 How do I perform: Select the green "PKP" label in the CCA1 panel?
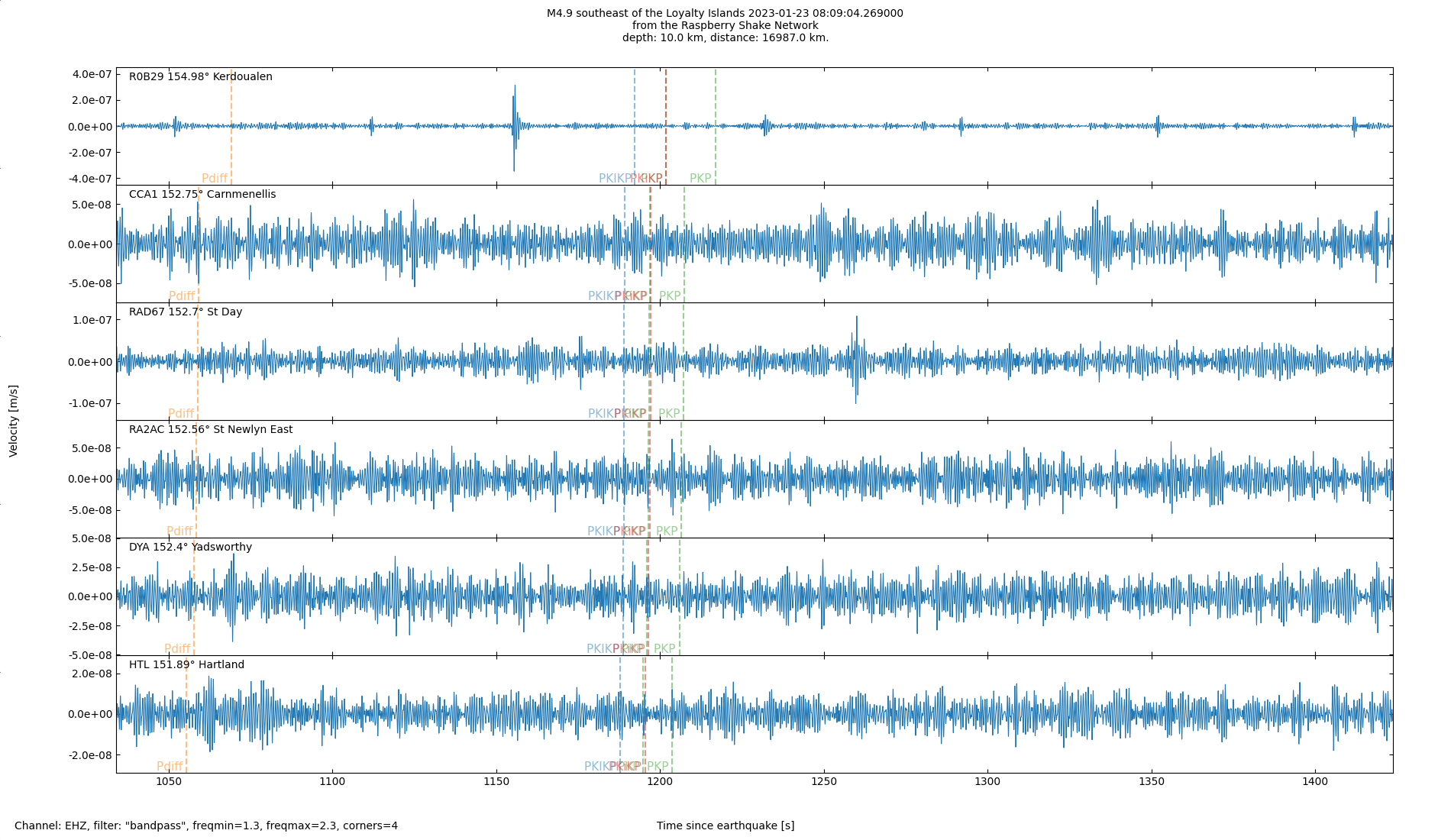tap(670, 296)
